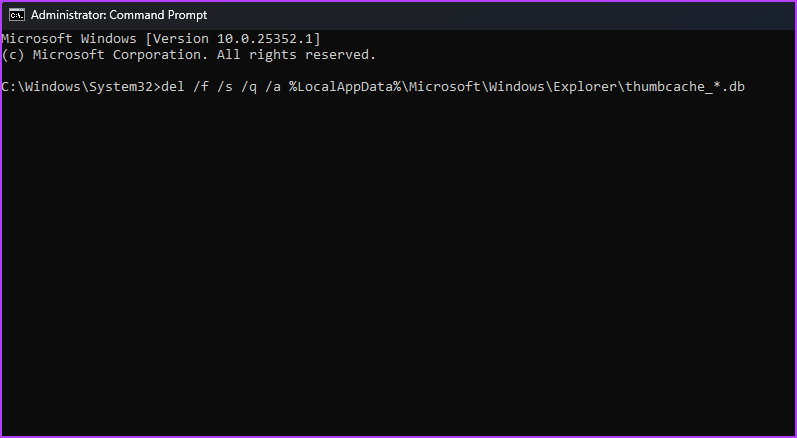Click the /a switch in the command
This screenshot has height=438, width=797.
[272, 87]
